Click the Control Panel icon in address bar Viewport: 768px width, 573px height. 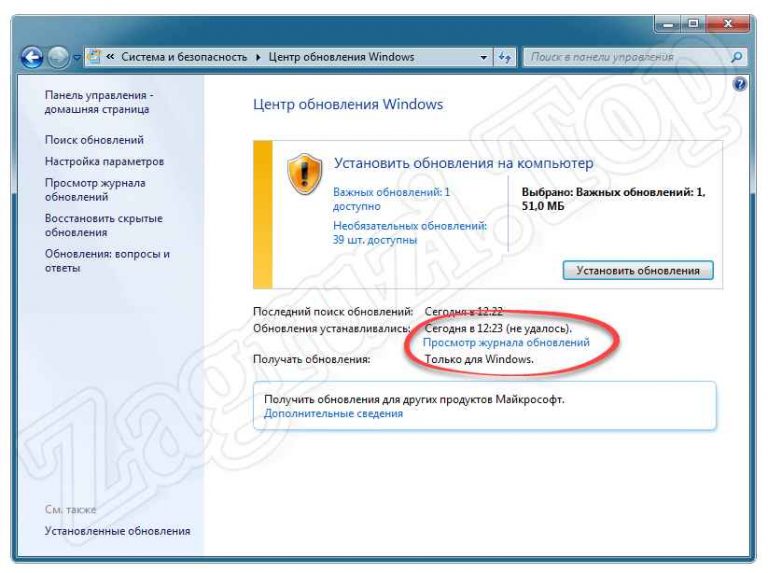click(95, 57)
